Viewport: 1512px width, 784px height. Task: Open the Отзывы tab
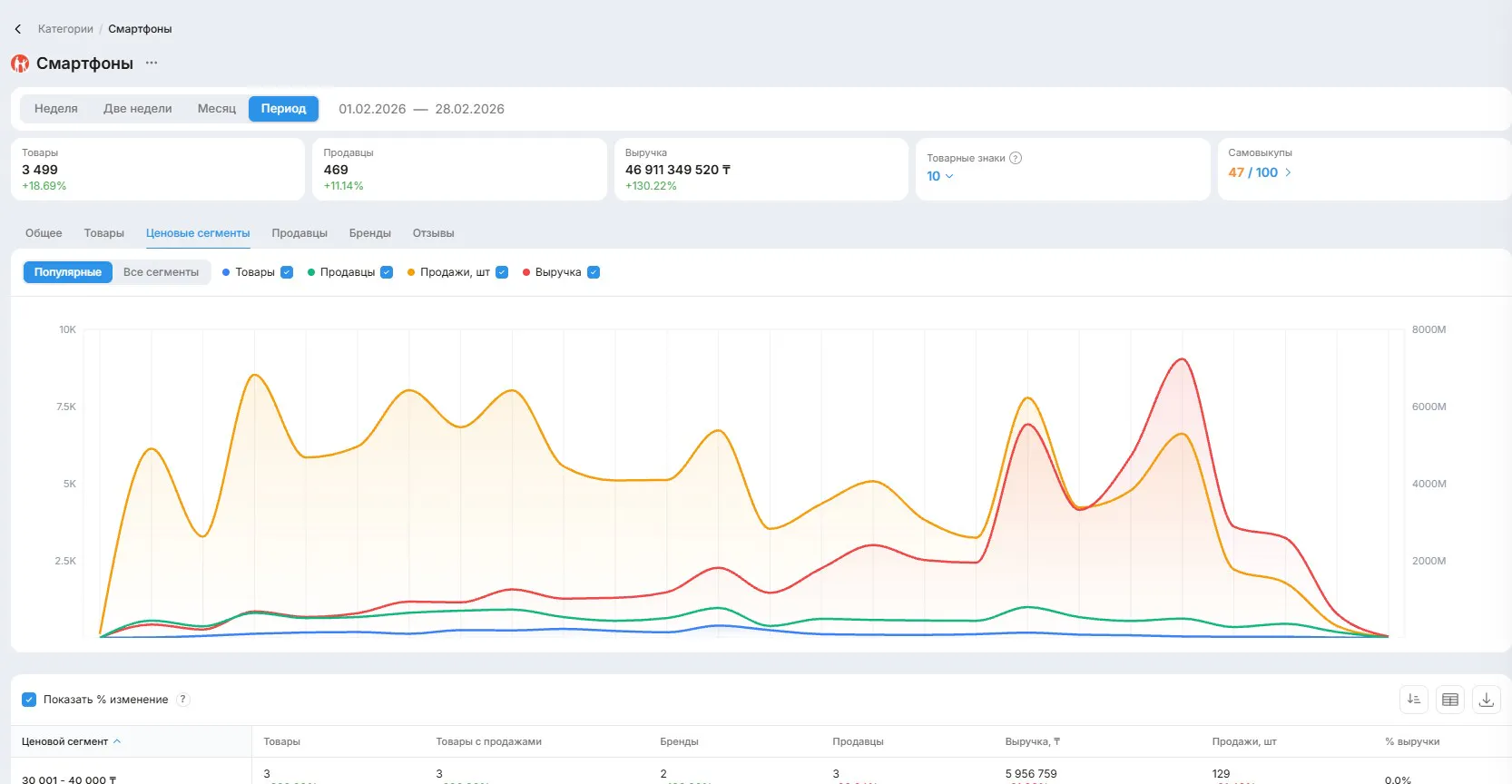[434, 233]
